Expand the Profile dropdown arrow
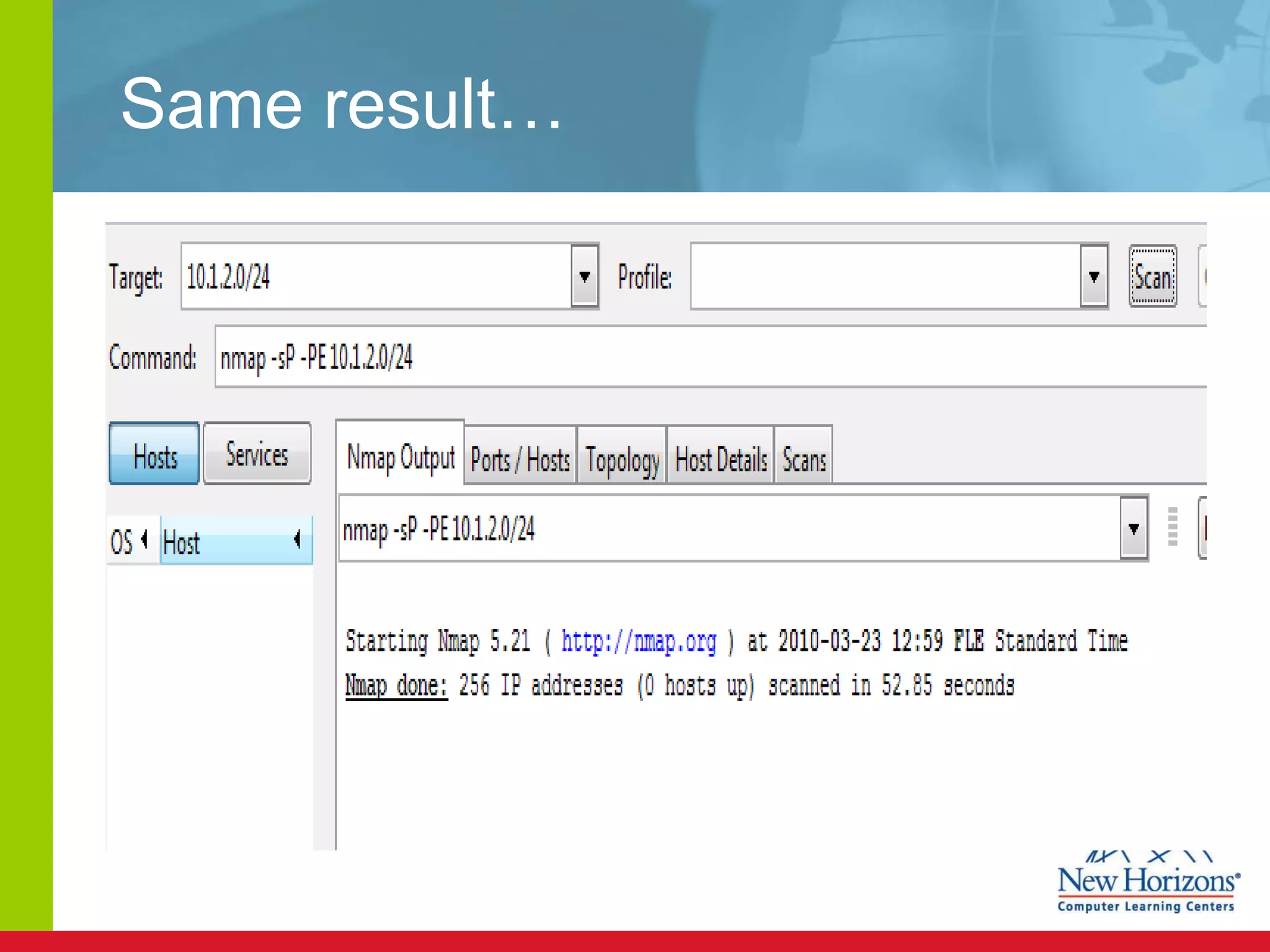1270x952 pixels. pyautogui.click(x=1094, y=276)
